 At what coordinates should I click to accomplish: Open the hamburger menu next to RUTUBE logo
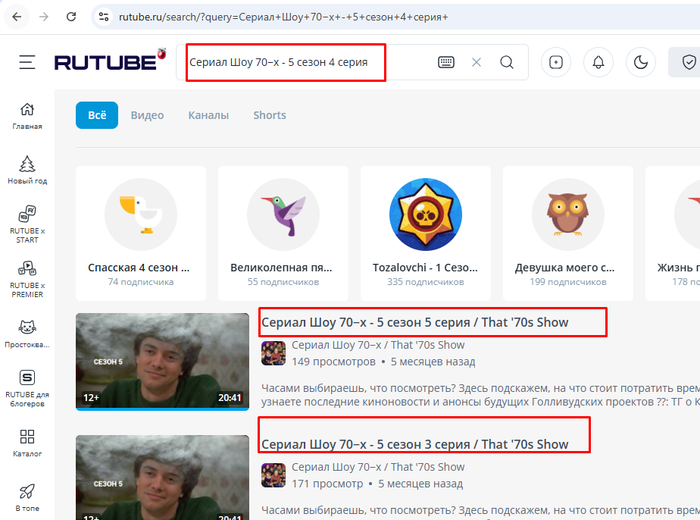click(x=27, y=62)
